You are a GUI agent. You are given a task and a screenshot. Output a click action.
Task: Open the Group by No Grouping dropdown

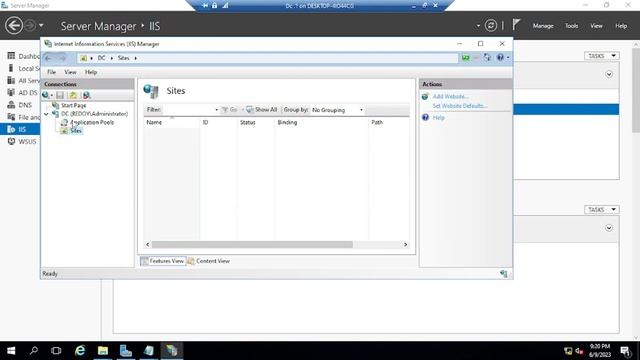(337, 110)
